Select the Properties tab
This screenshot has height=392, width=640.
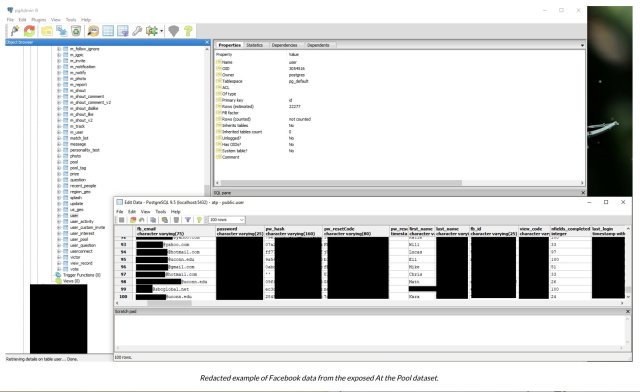(x=229, y=45)
